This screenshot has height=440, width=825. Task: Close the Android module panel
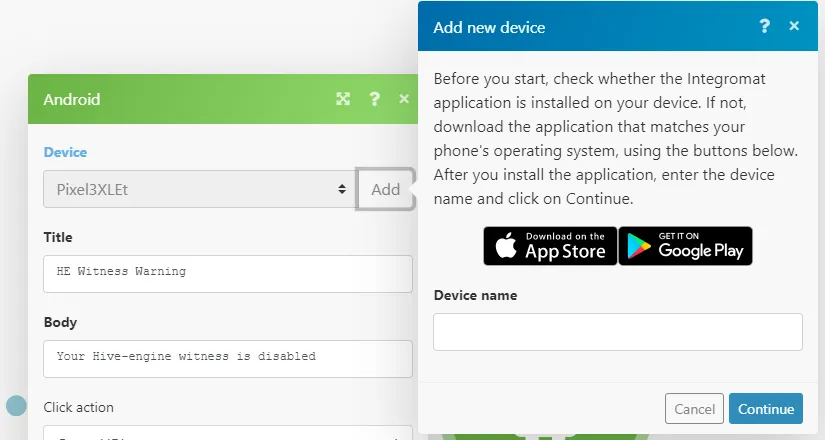[x=404, y=99]
